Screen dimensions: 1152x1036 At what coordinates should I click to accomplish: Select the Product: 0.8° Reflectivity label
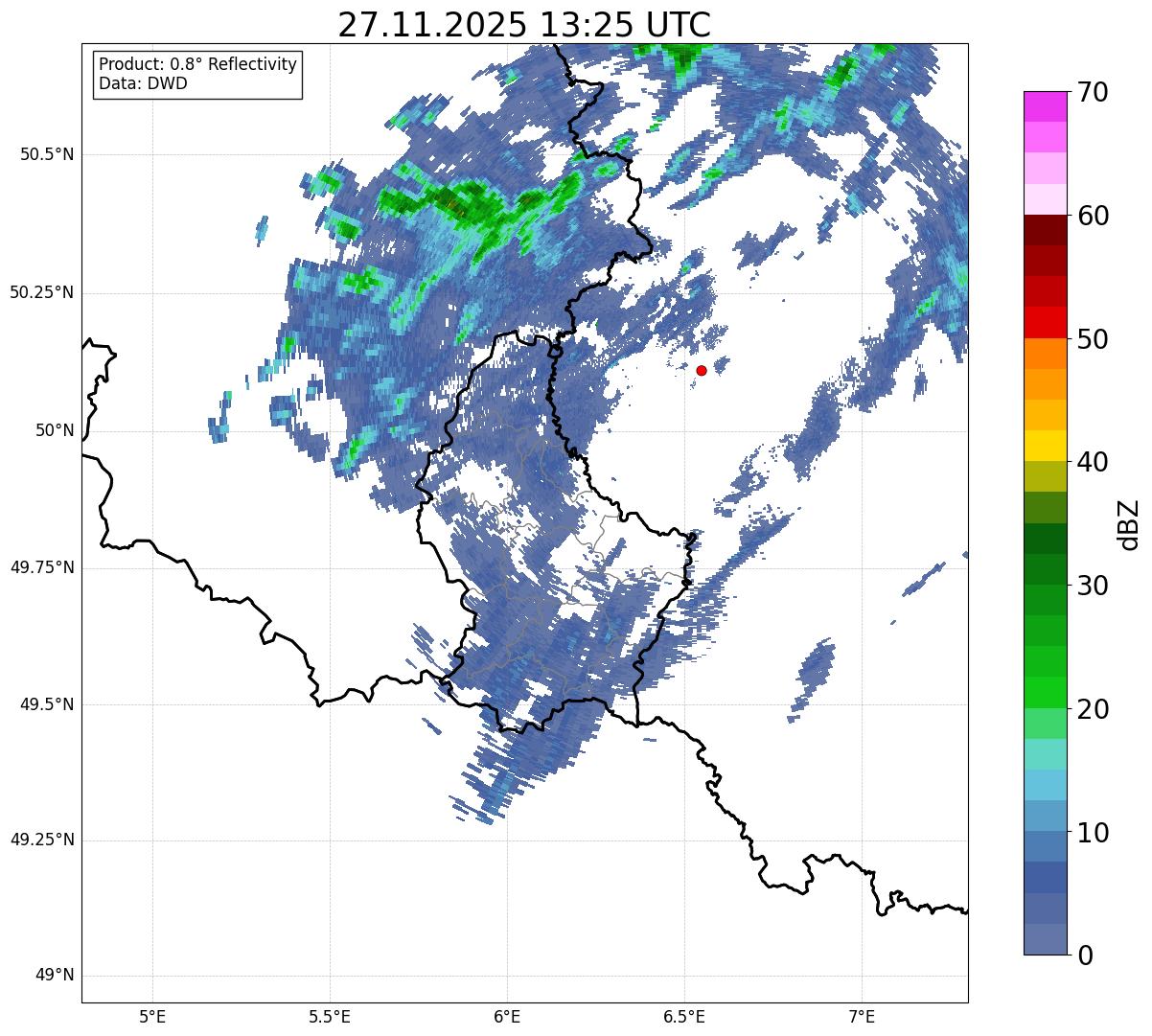coord(198,64)
